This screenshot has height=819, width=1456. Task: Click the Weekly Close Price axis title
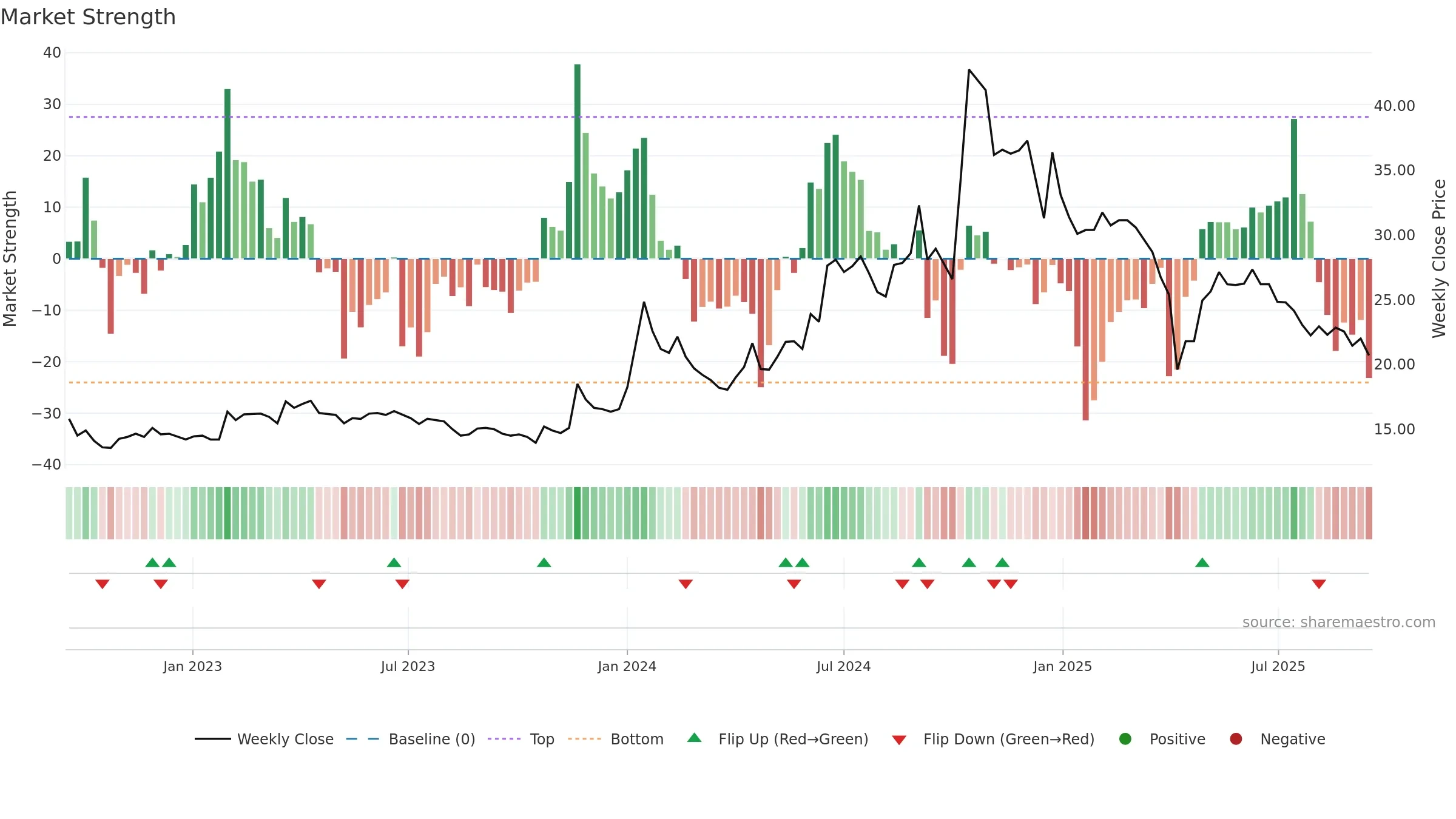tap(1439, 258)
